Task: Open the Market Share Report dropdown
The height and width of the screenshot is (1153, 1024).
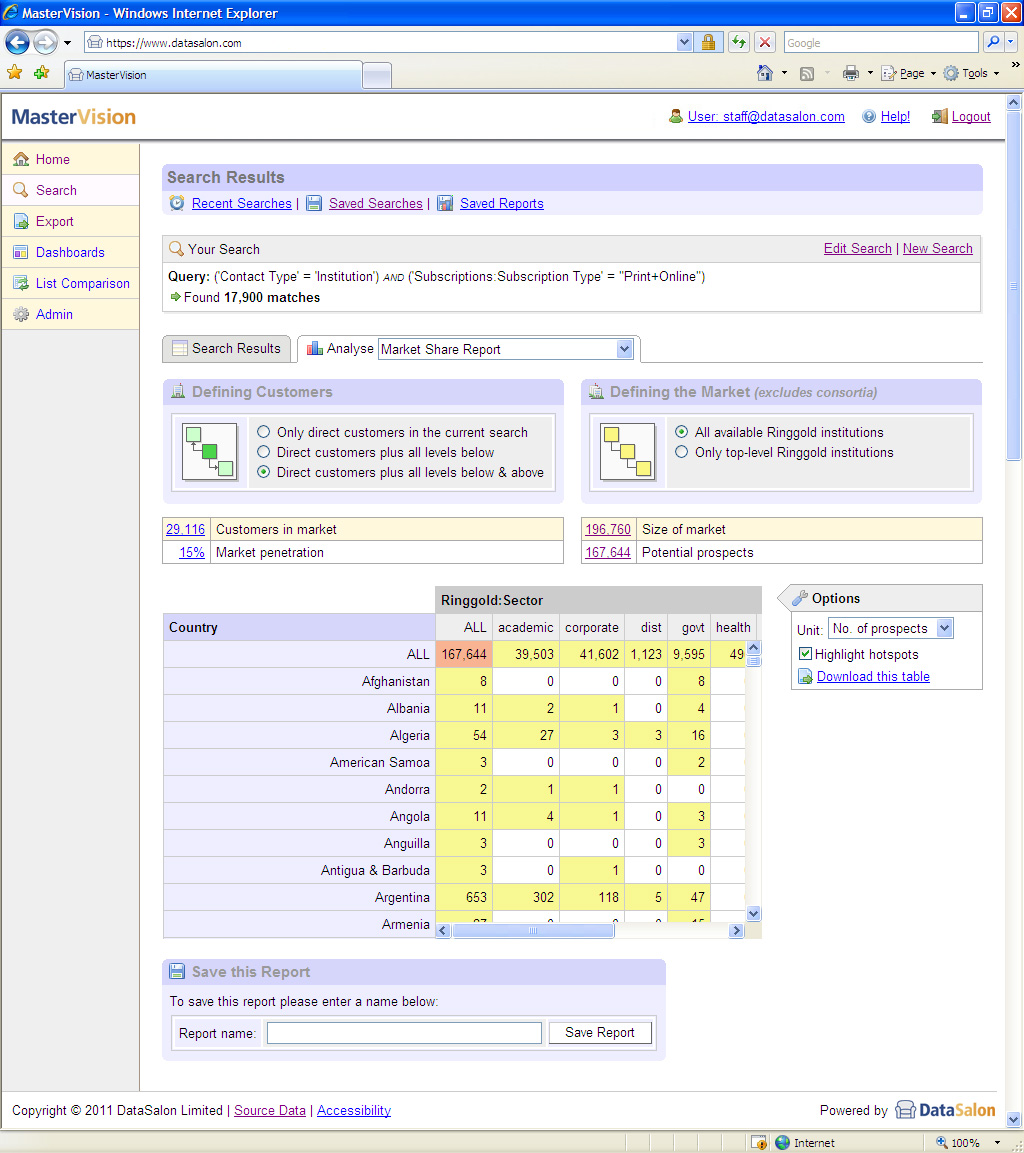Action: tap(624, 349)
